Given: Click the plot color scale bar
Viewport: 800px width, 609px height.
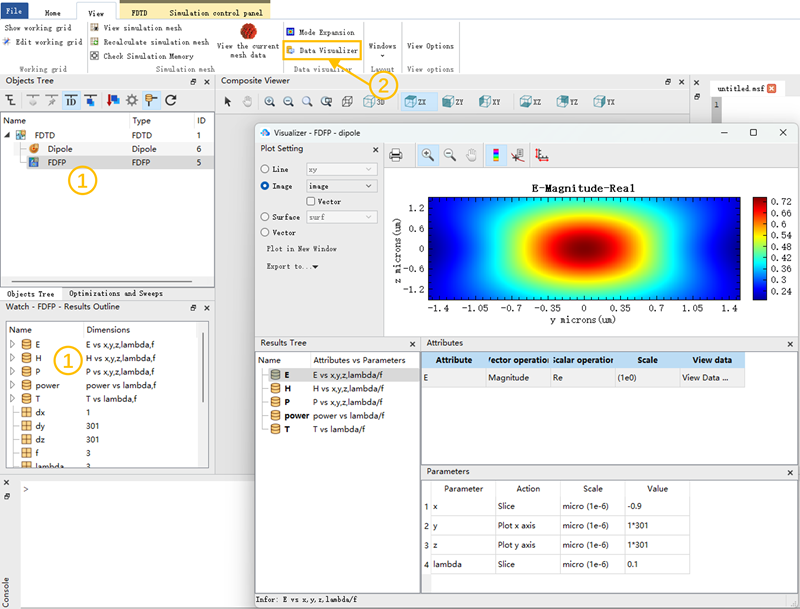Looking at the screenshot, I should pos(761,247).
